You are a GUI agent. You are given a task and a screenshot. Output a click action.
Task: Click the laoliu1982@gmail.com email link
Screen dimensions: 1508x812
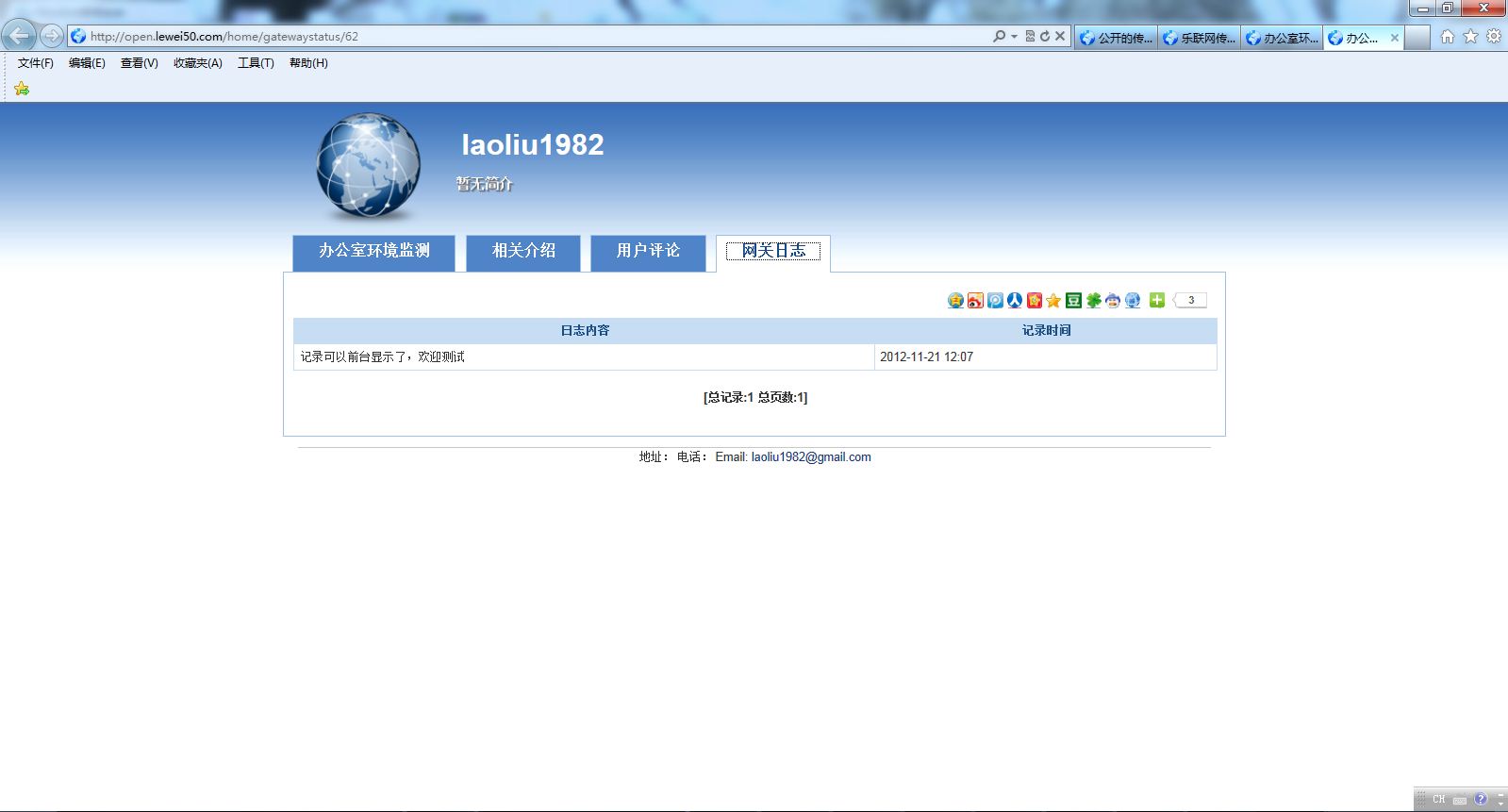(811, 457)
